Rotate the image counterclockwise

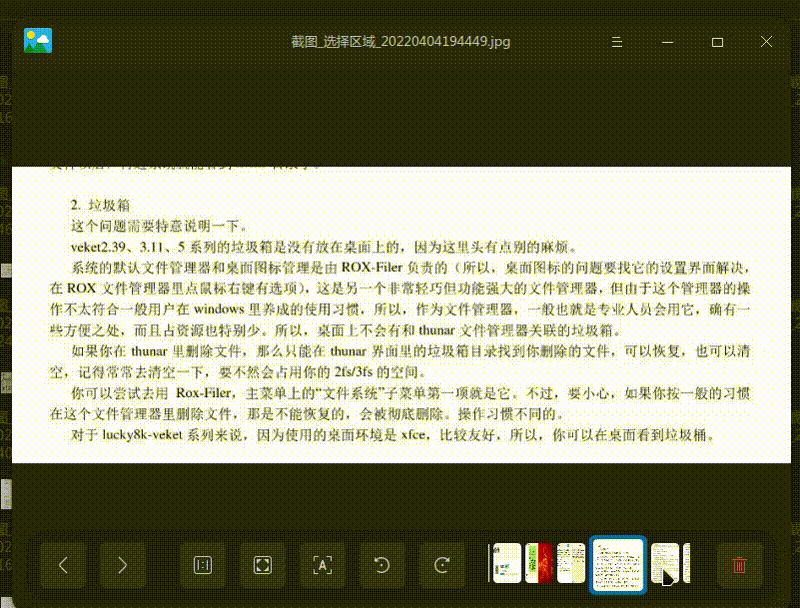381,565
